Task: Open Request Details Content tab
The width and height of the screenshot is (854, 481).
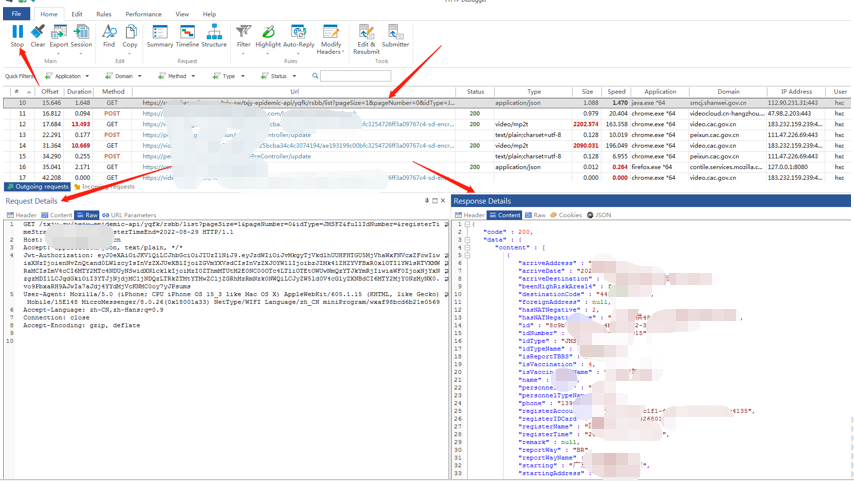Action: click(x=57, y=215)
